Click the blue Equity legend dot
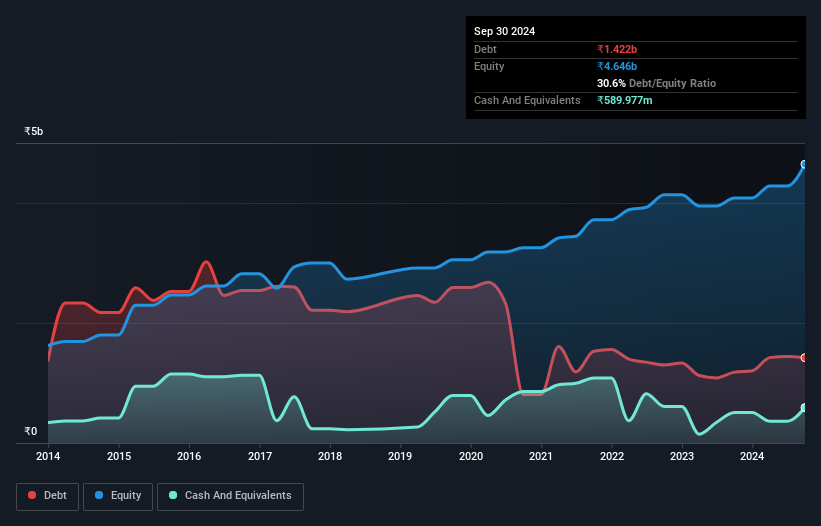821x526 pixels. tap(99, 495)
